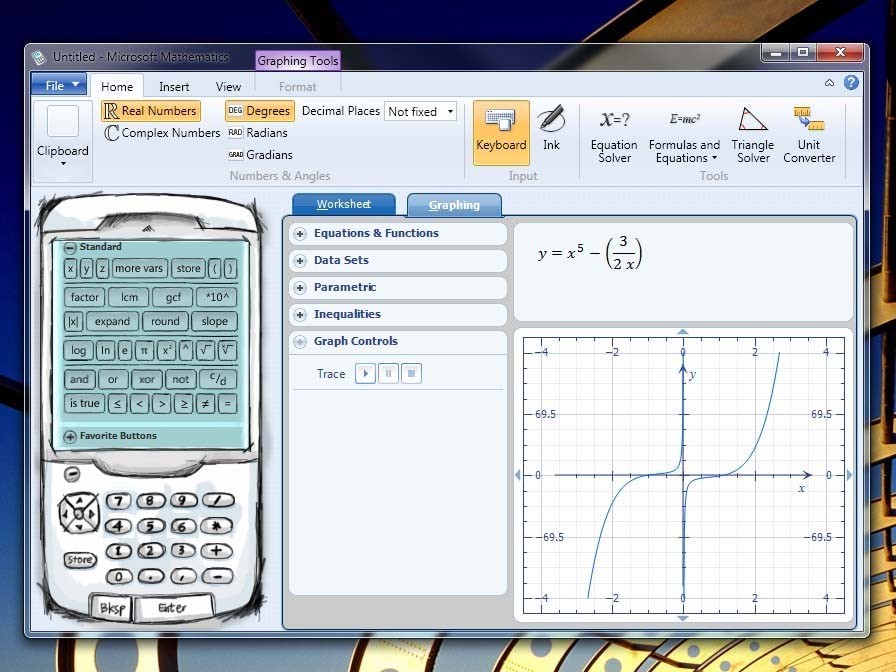
Task: Pause the graph trace
Action: [x=388, y=374]
